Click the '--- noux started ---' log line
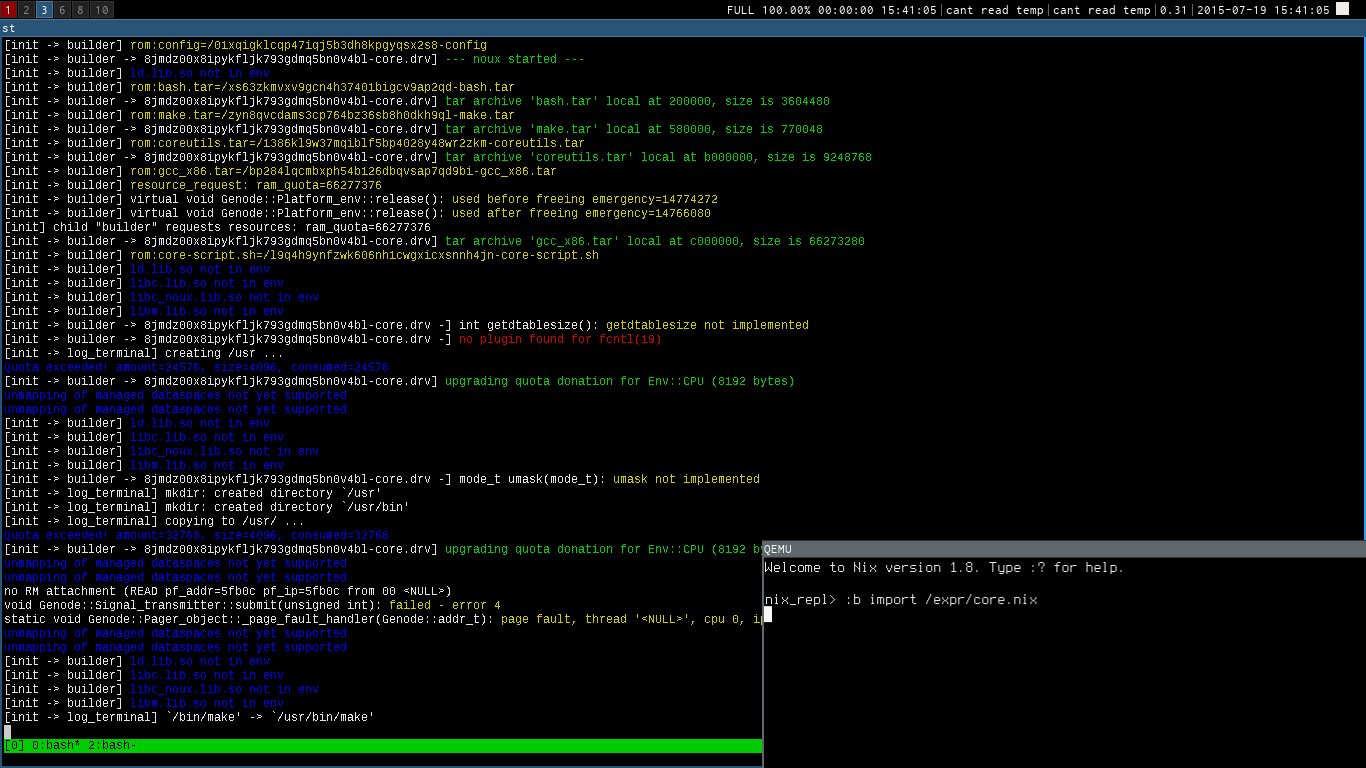The width and height of the screenshot is (1366, 768). click(x=294, y=59)
